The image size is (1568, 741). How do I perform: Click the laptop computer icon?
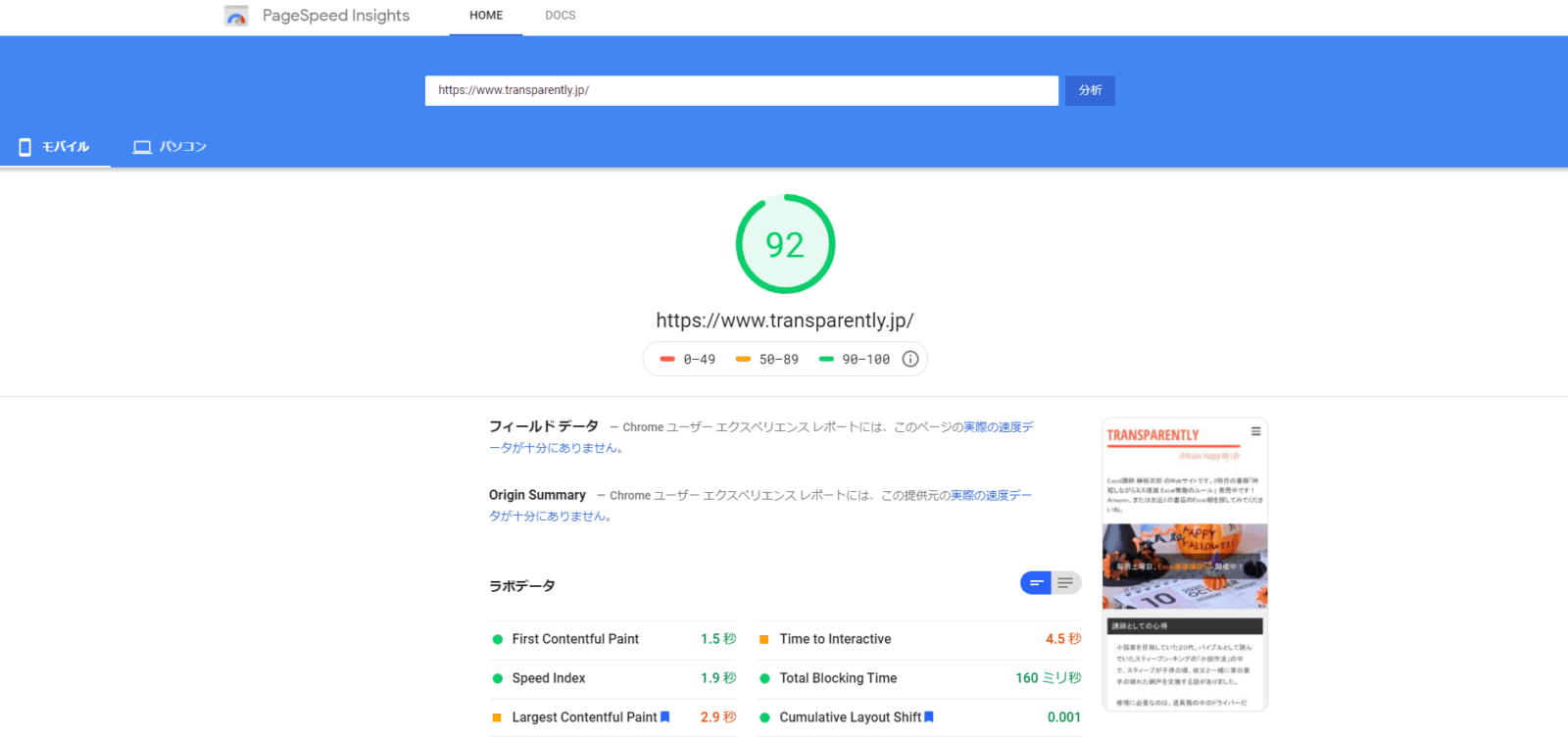(142, 147)
